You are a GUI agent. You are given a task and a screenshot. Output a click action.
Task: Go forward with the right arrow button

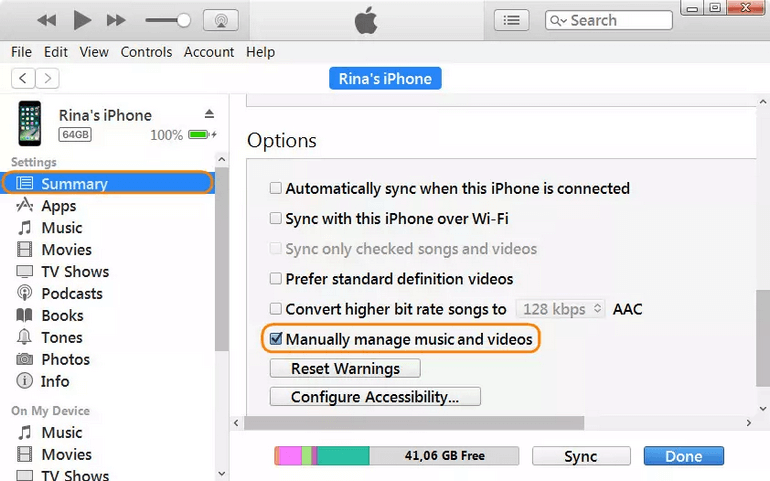[x=47, y=78]
